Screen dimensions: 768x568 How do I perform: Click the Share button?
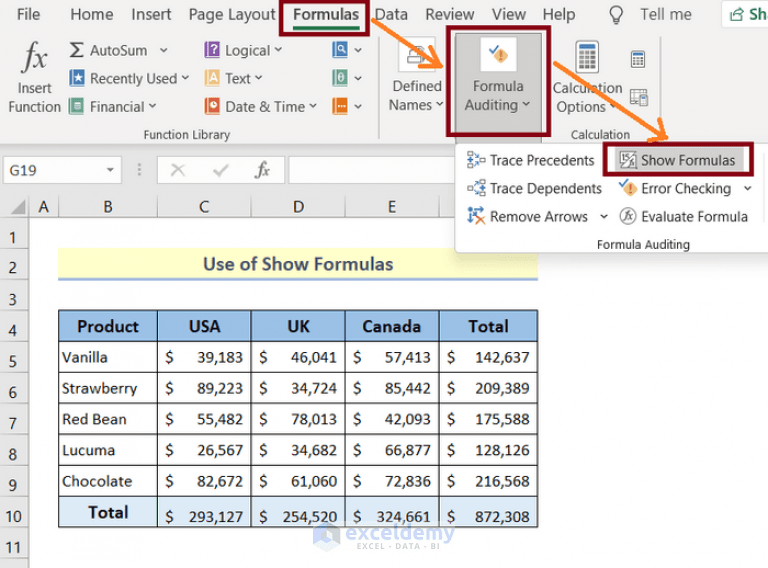(745, 14)
